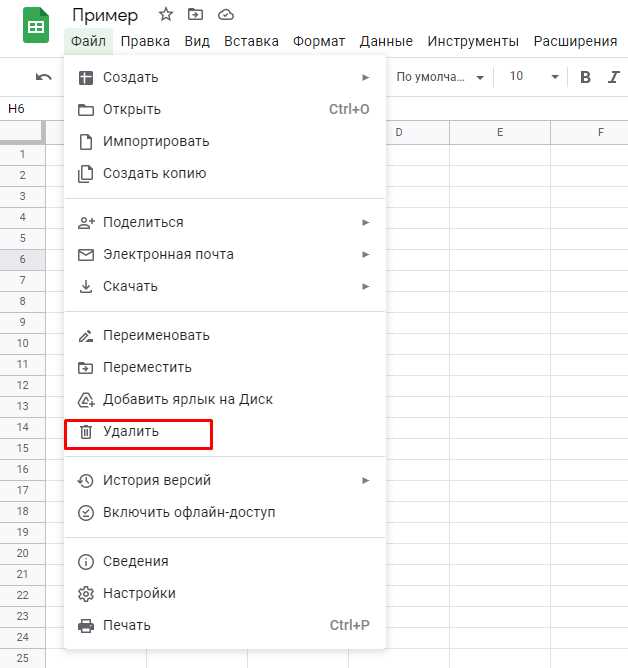Select Переименовать menu entry
Screen dimensions: 628x668
pyautogui.click(x=225, y=336)
